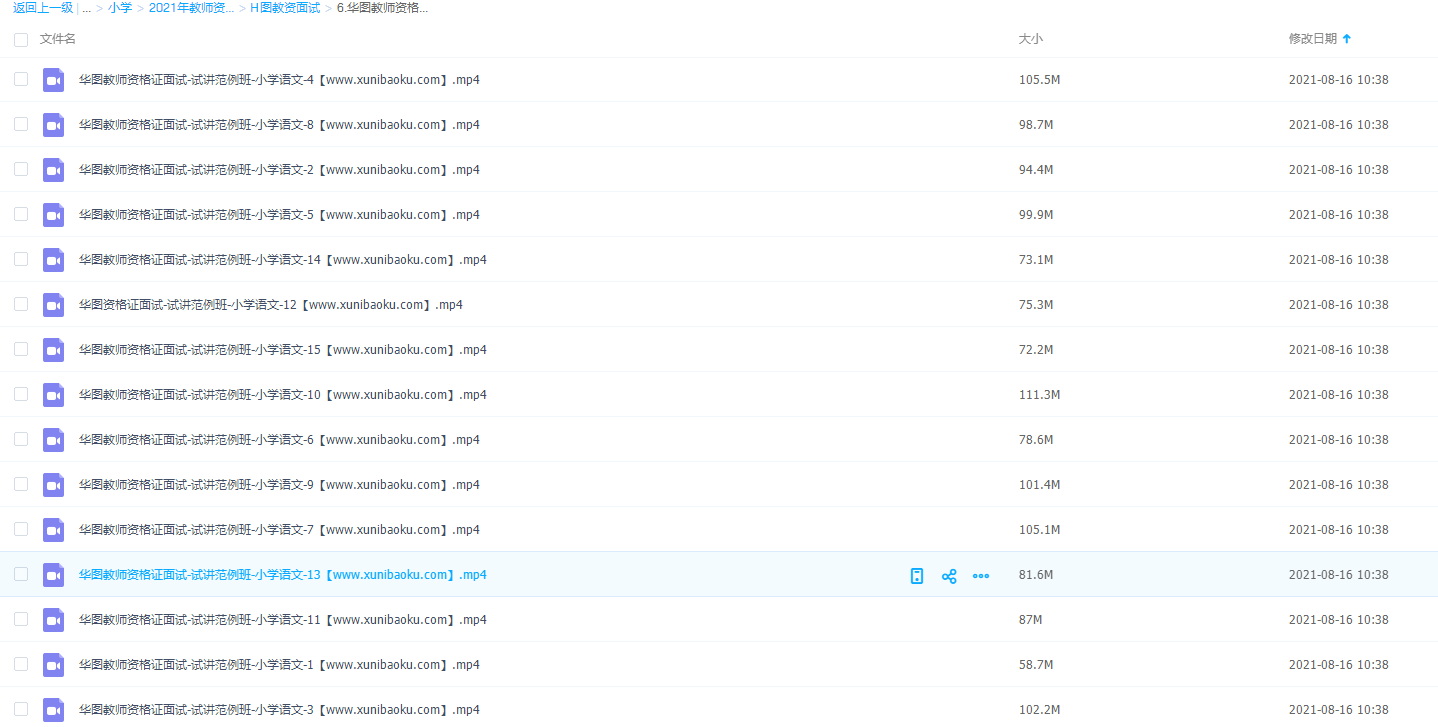Go to 小学 folder in breadcrumb
Viewport: 1438px width, 727px height.
120,8
